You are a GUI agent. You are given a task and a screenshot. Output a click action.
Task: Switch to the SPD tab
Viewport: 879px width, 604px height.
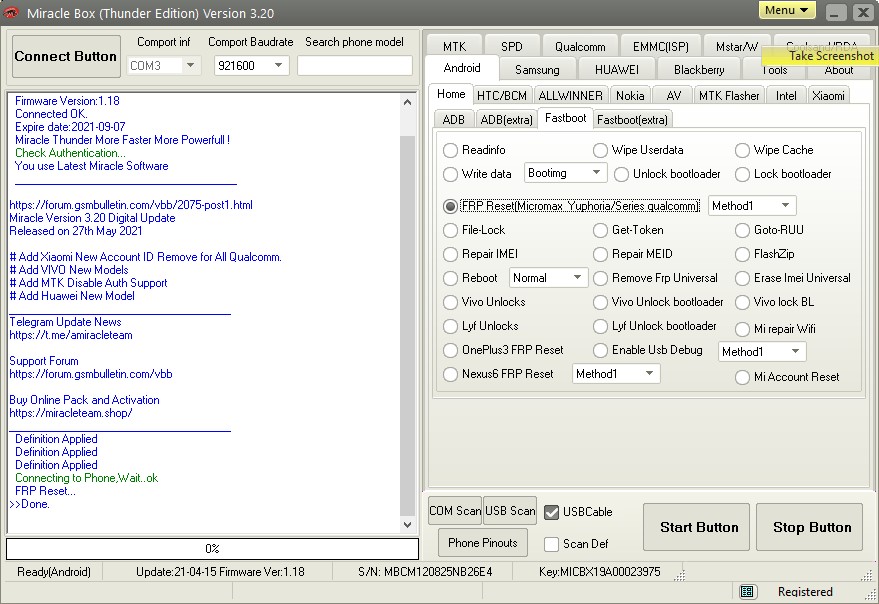tap(511, 47)
